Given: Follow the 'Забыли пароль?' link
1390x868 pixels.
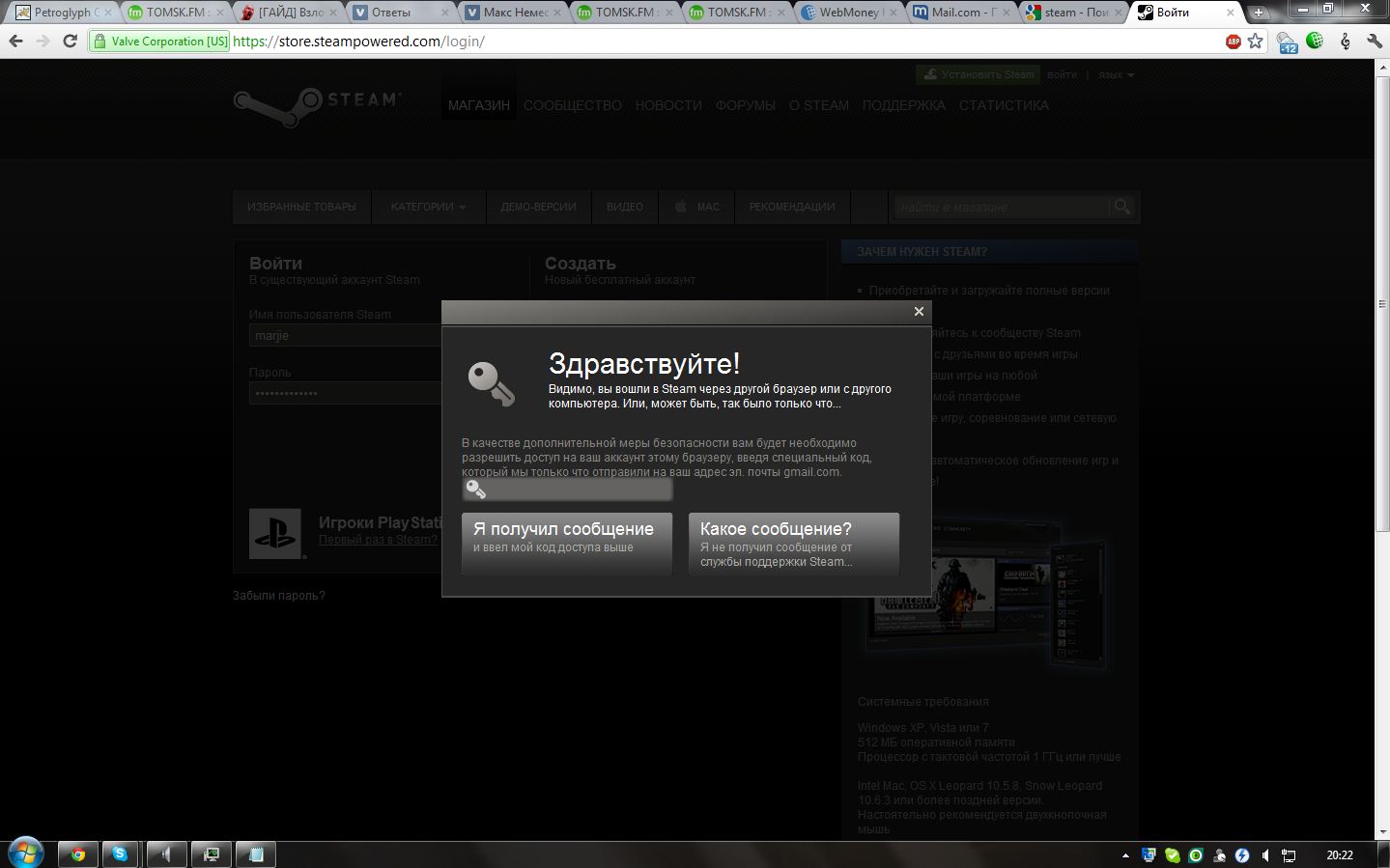Looking at the screenshot, I should [x=279, y=596].
